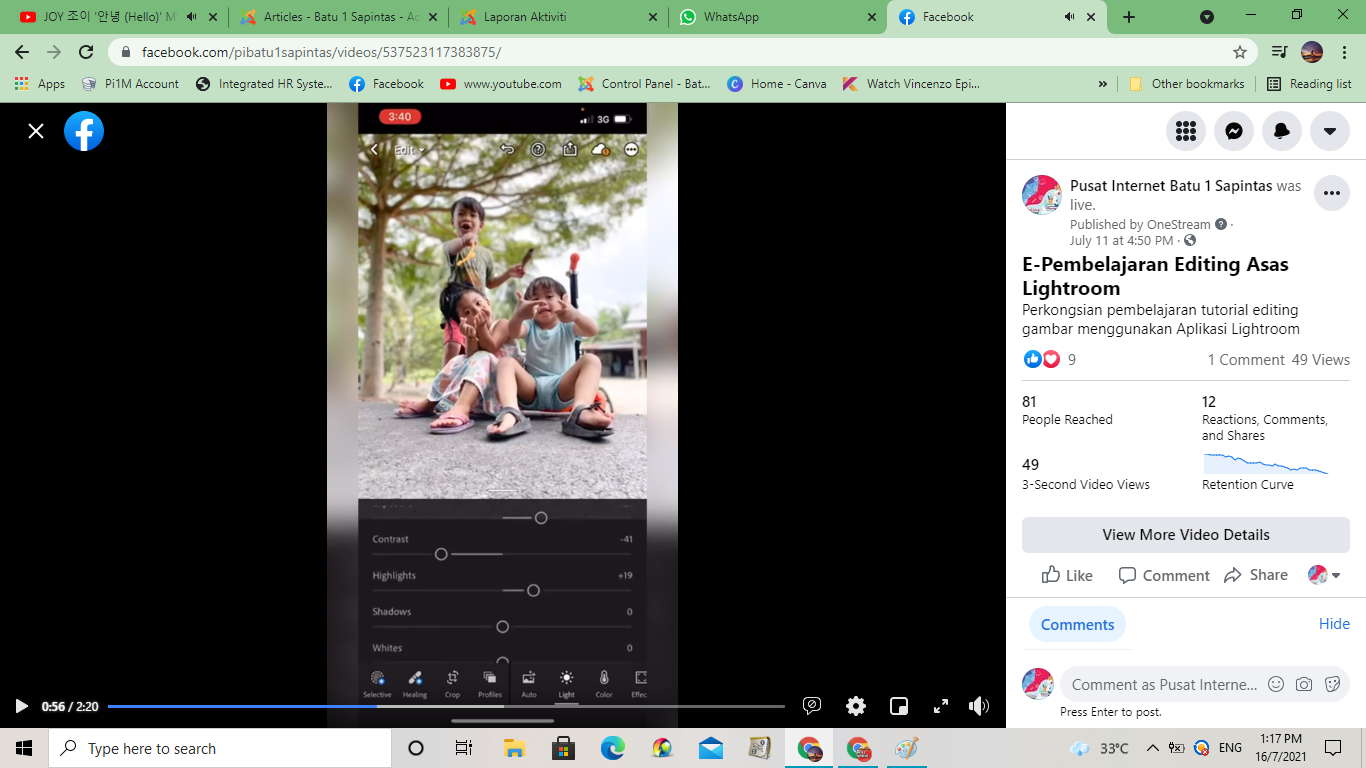Close the video viewer with X
Viewport: 1366px width, 768px height.
(36, 131)
